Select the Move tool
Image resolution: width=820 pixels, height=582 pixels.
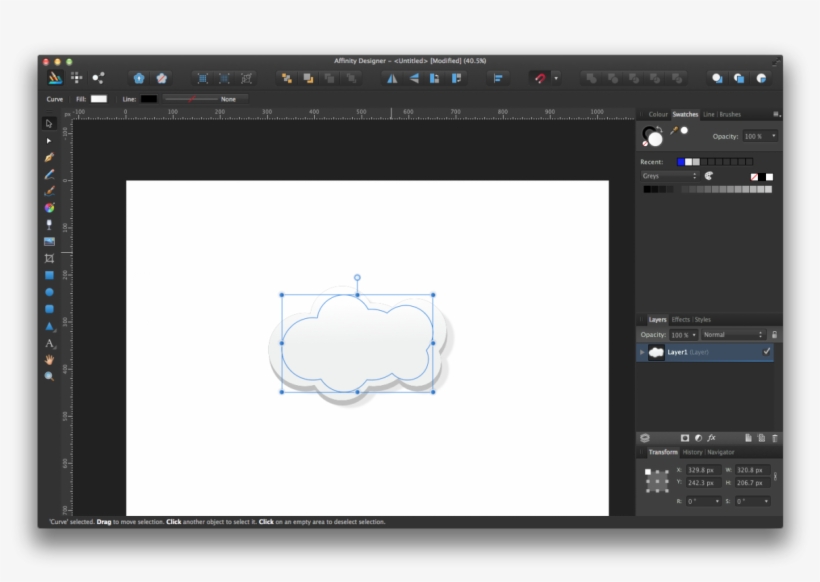pyautogui.click(x=47, y=124)
